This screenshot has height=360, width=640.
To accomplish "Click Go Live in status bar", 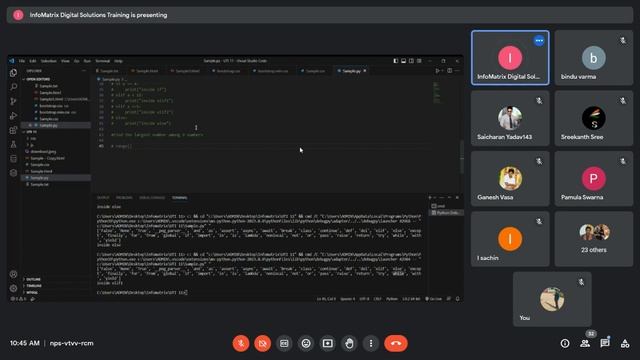I will pos(434,299).
